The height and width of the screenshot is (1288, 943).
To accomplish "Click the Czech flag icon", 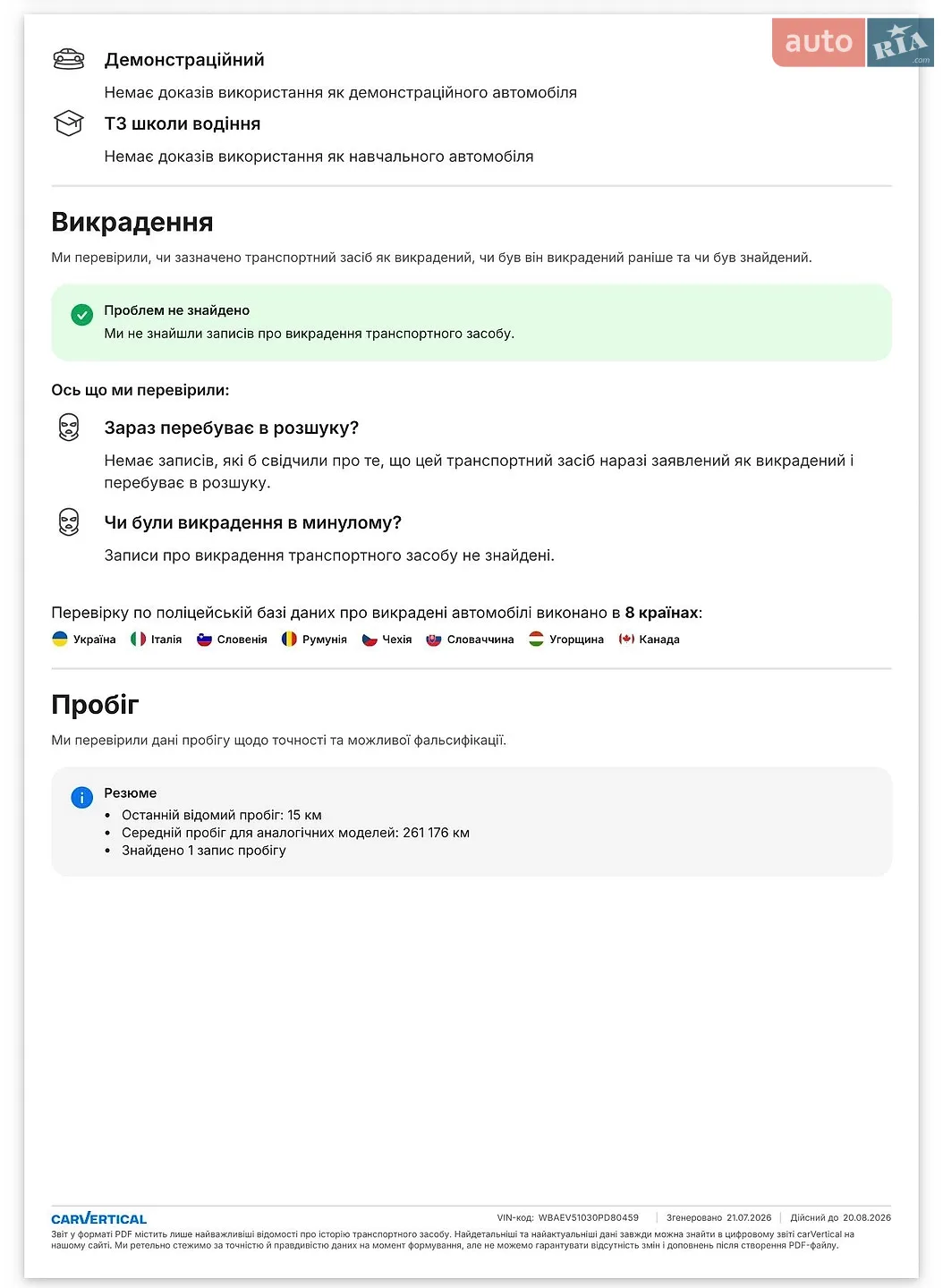I will pos(370,639).
